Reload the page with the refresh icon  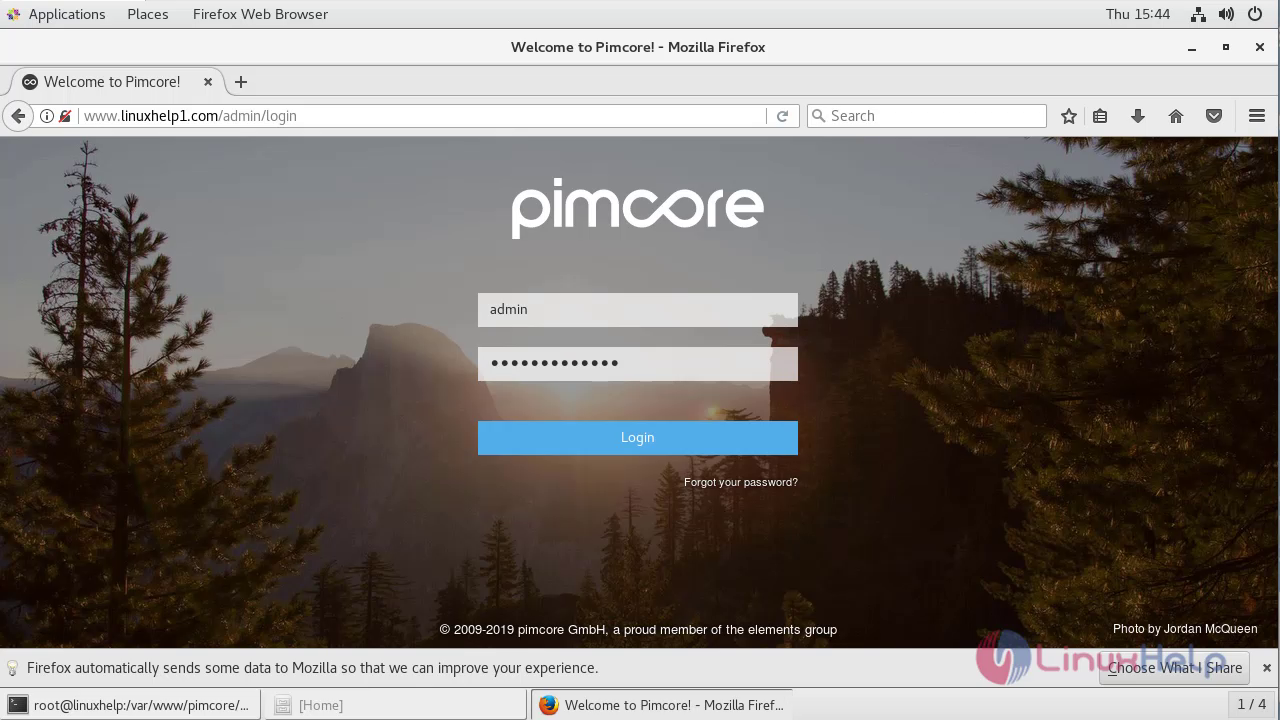[x=782, y=116]
